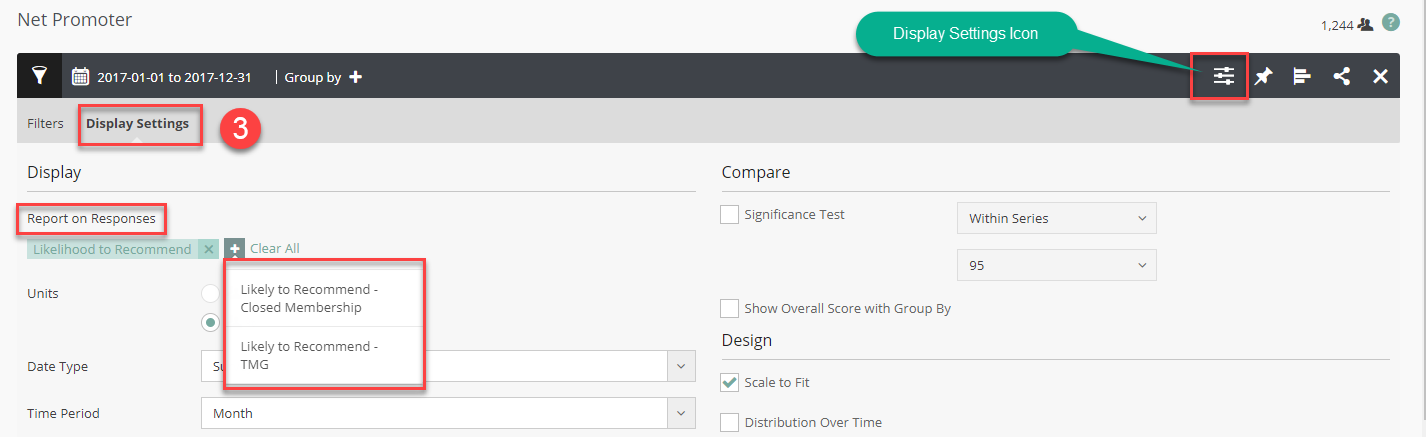The height and width of the screenshot is (437, 1426).
Task: Click the help question mark icon
Action: (x=1390, y=22)
